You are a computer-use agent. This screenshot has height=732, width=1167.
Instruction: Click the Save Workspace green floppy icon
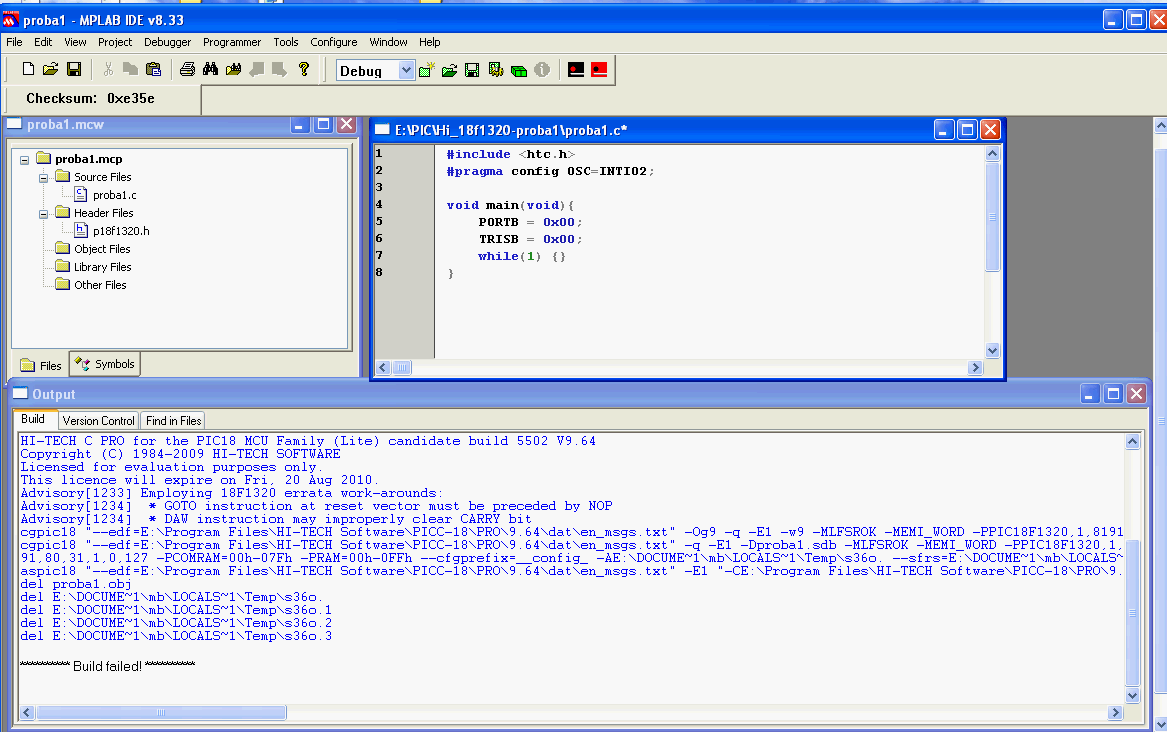point(472,70)
